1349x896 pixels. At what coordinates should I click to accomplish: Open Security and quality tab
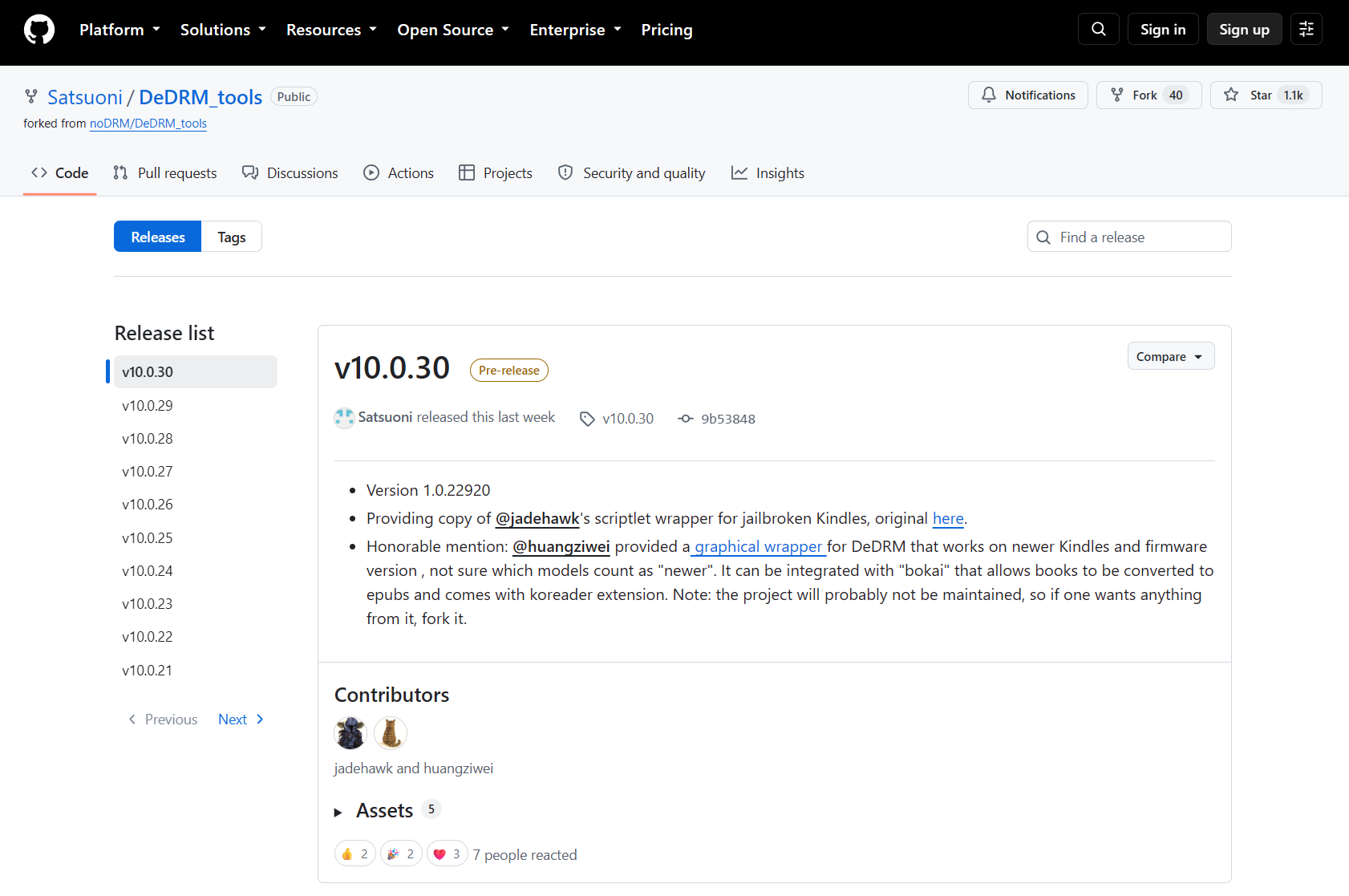point(632,172)
